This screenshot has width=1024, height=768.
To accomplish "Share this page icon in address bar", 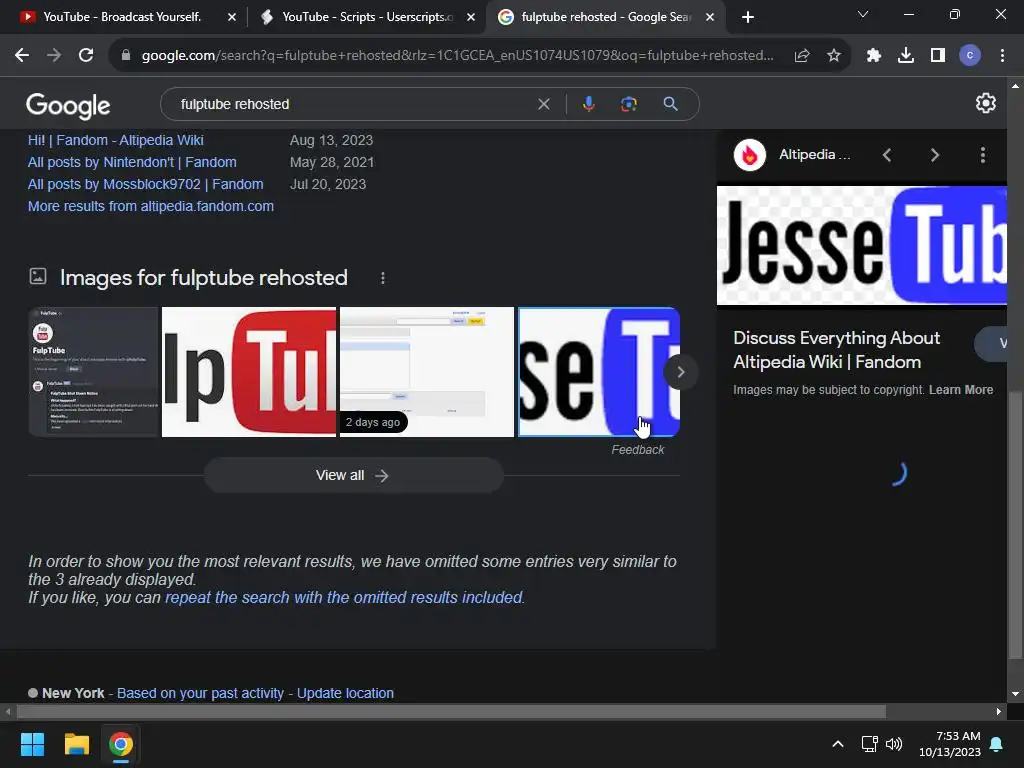I will [x=802, y=56].
